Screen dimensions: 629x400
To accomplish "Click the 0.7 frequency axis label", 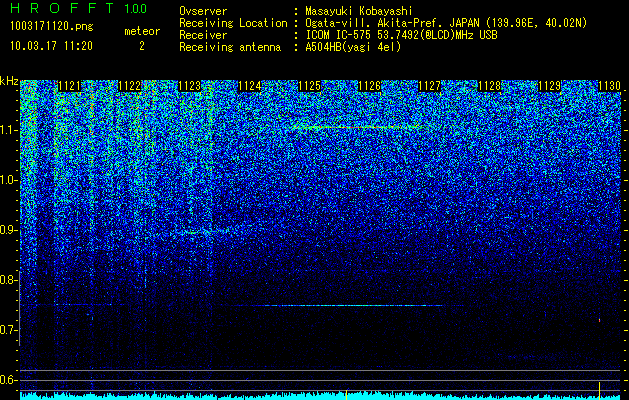I will pos(8,330).
